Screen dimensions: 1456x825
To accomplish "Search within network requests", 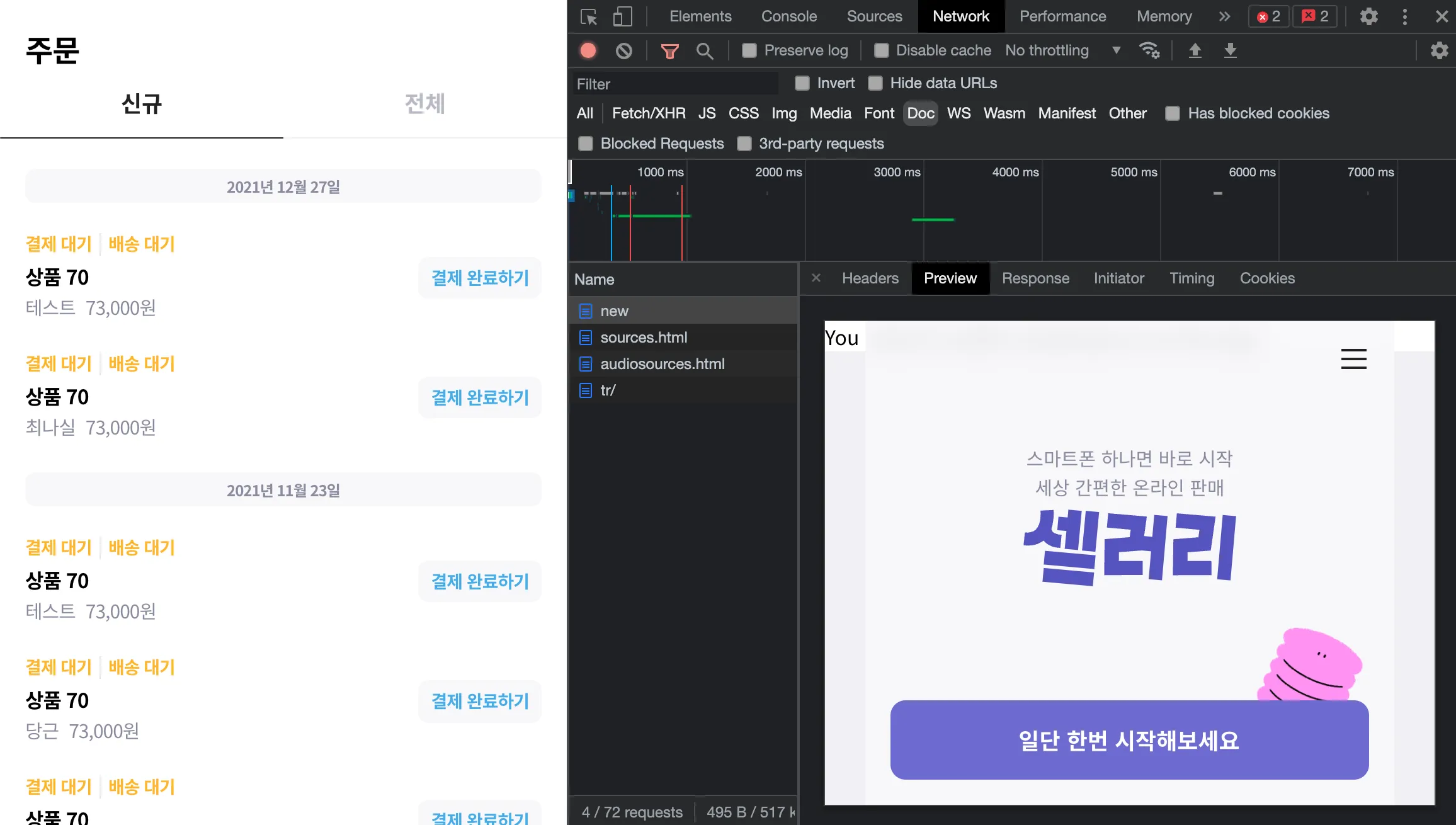I will point(705,50).
